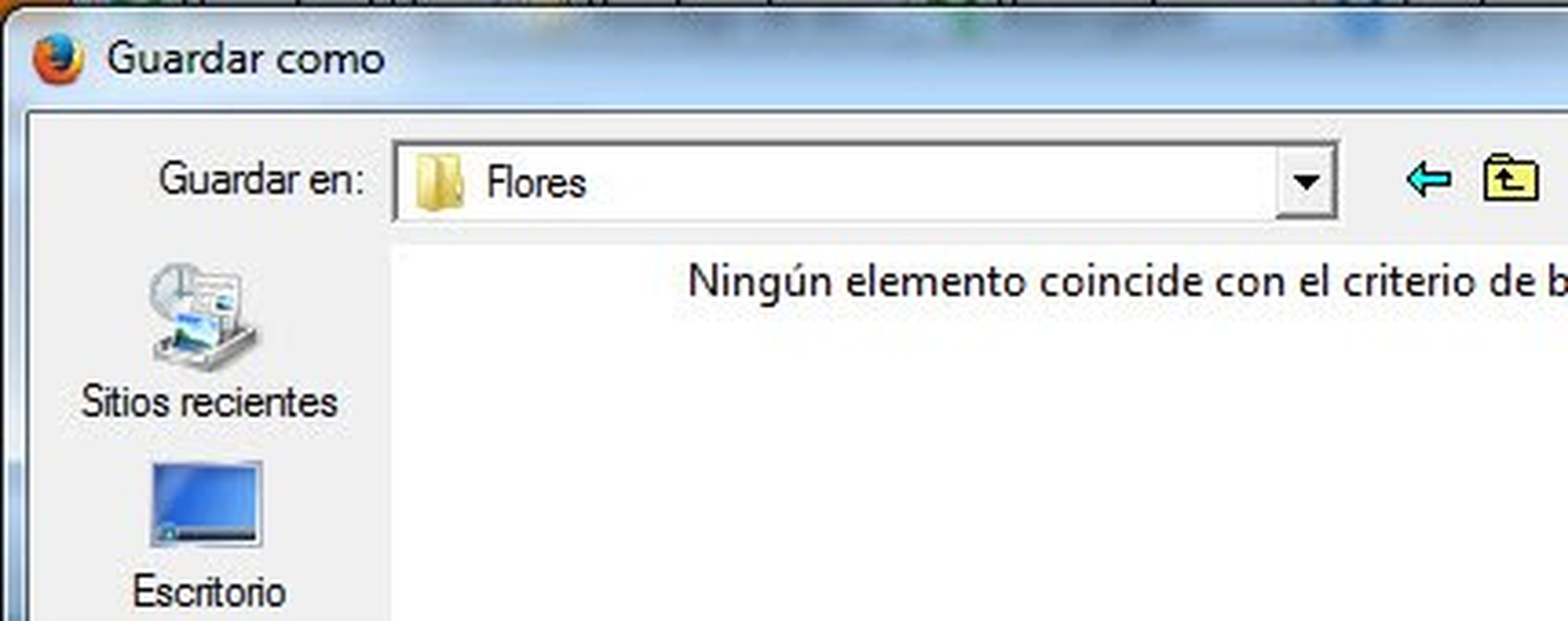Click the Flores folder name text
Viewport: 1568px width, 621px height.
click(x=536, y=183)
